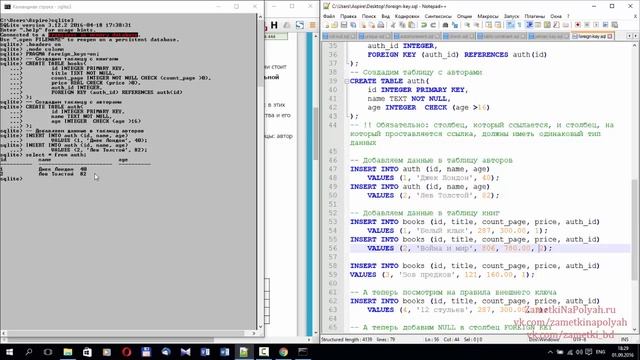Click the system tray clock
Screen dimensions: 640x360
pos(623,352)
